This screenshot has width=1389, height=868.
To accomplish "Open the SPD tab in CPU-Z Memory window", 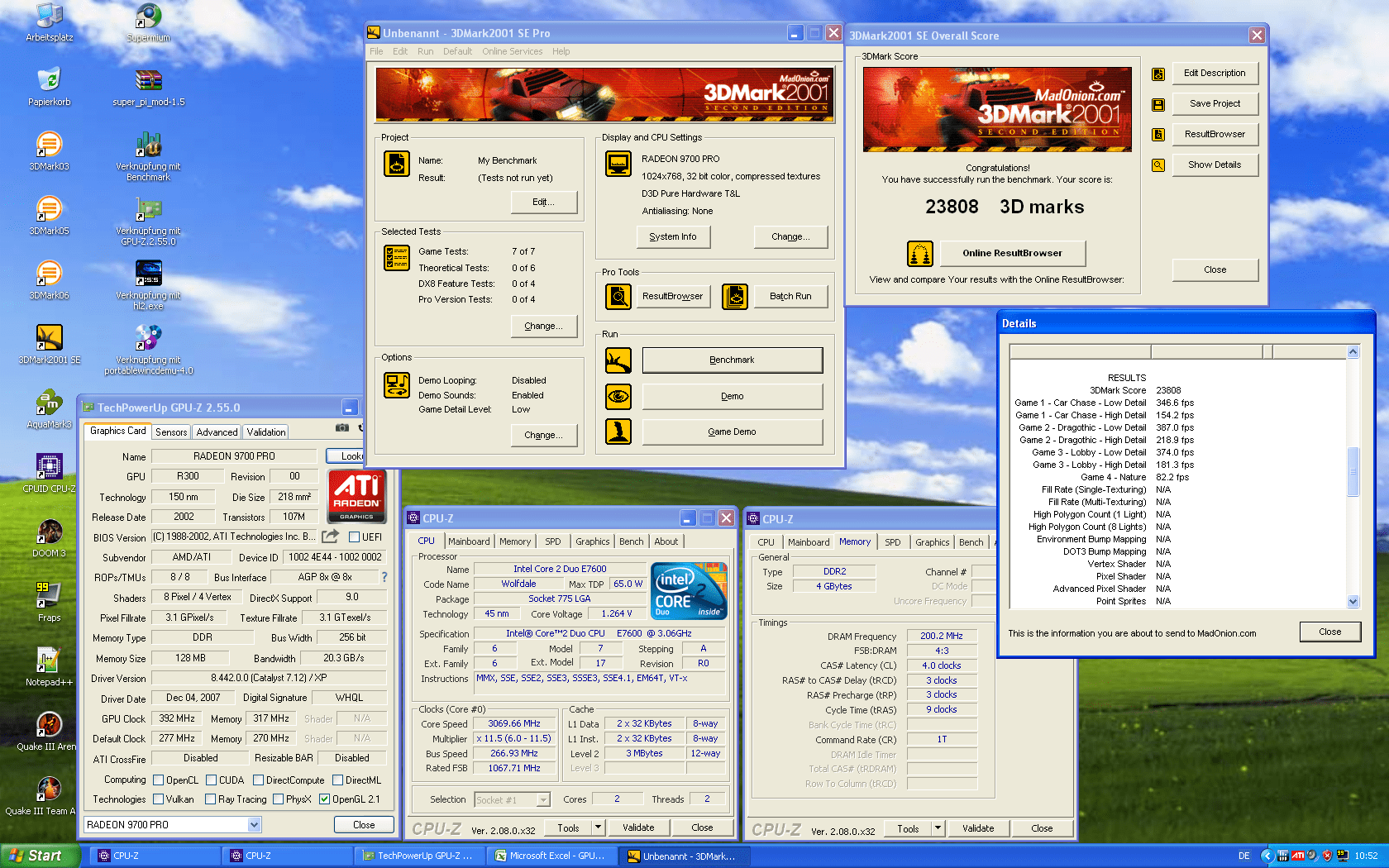I will click(x=893, y=542).
